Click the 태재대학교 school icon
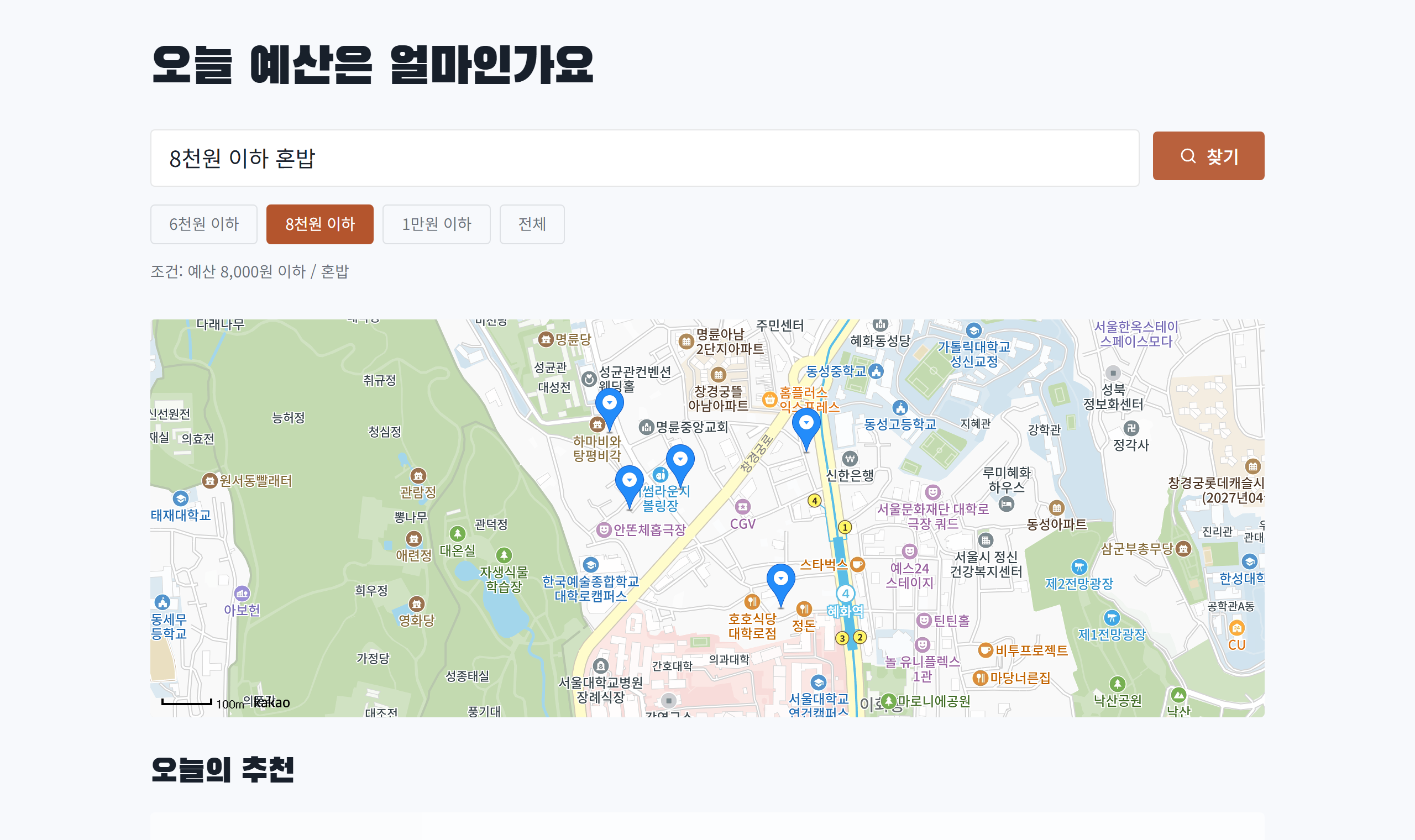This screenshot has width=1415, height=840. tap(181, 498)
